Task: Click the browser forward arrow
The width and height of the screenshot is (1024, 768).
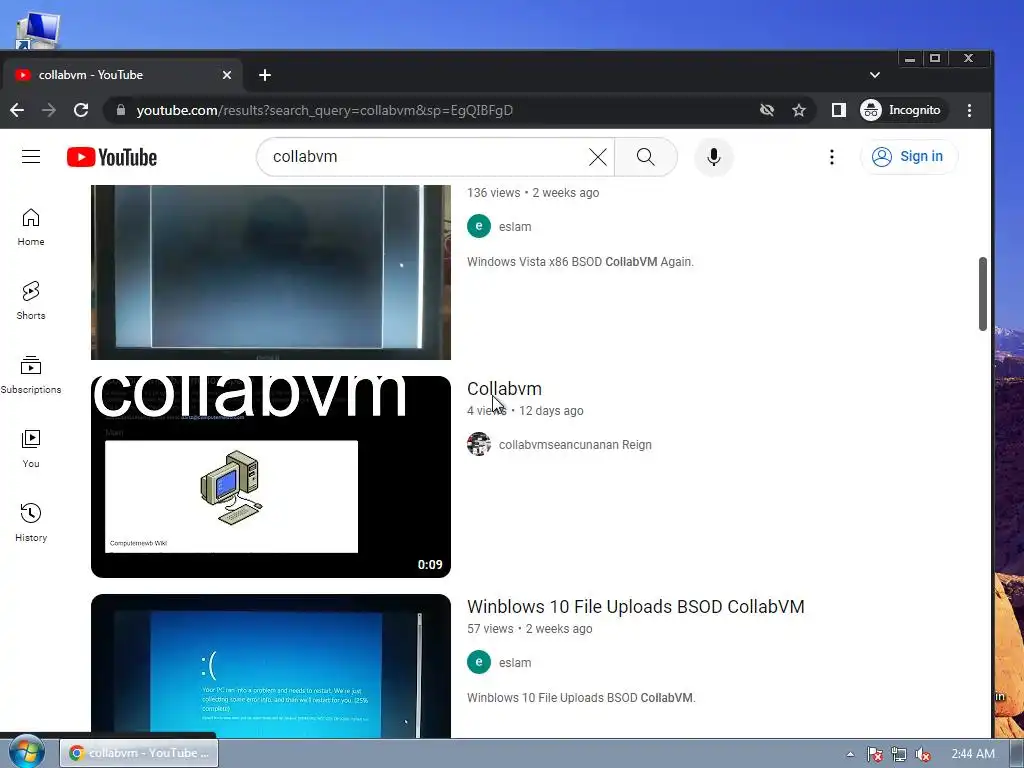Action: (x=49, y=110)
